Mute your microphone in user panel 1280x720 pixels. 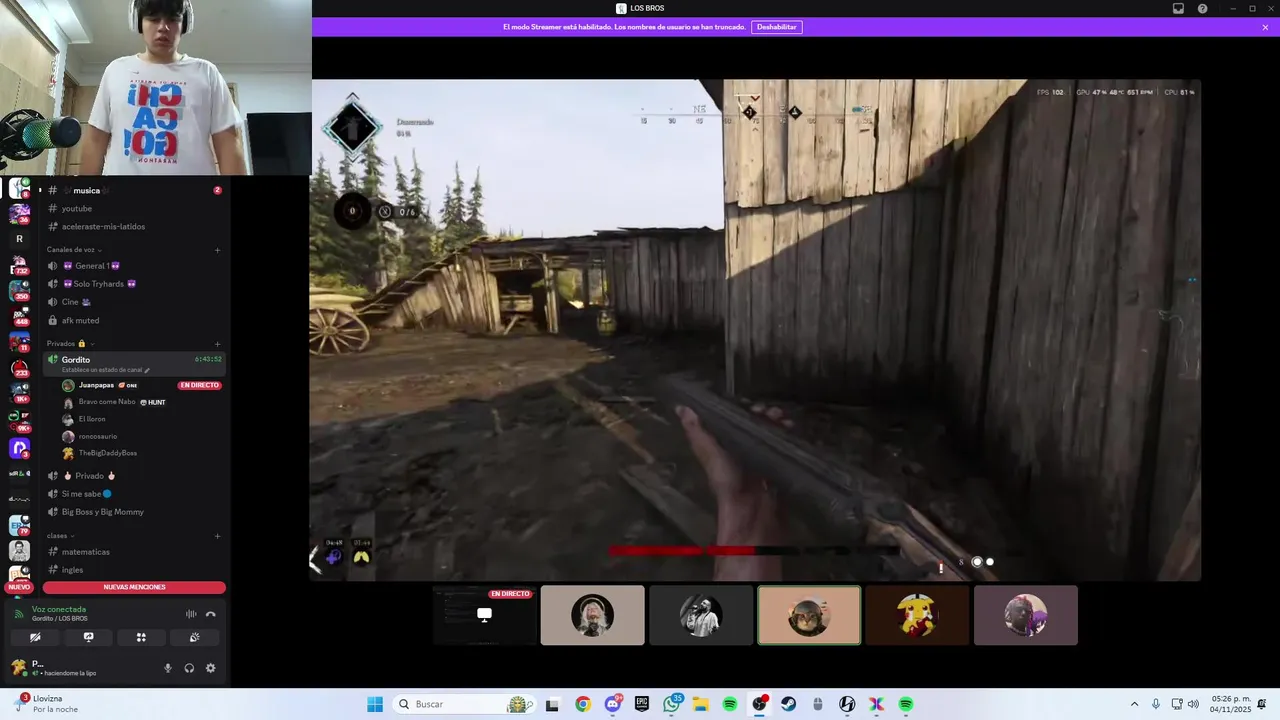click(x=168, y=668)
